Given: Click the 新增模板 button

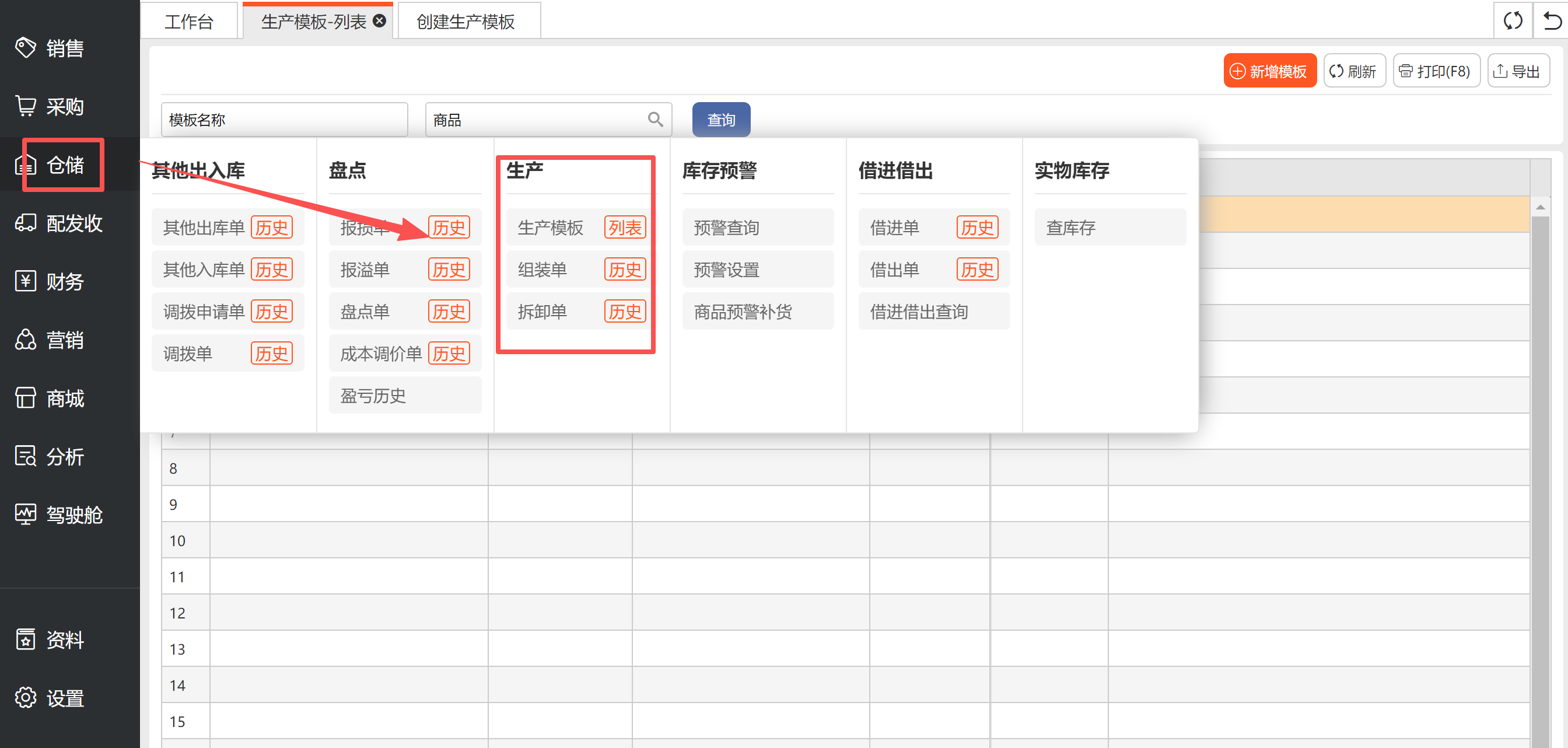Looking at the screenshot, I should 1270,71.
